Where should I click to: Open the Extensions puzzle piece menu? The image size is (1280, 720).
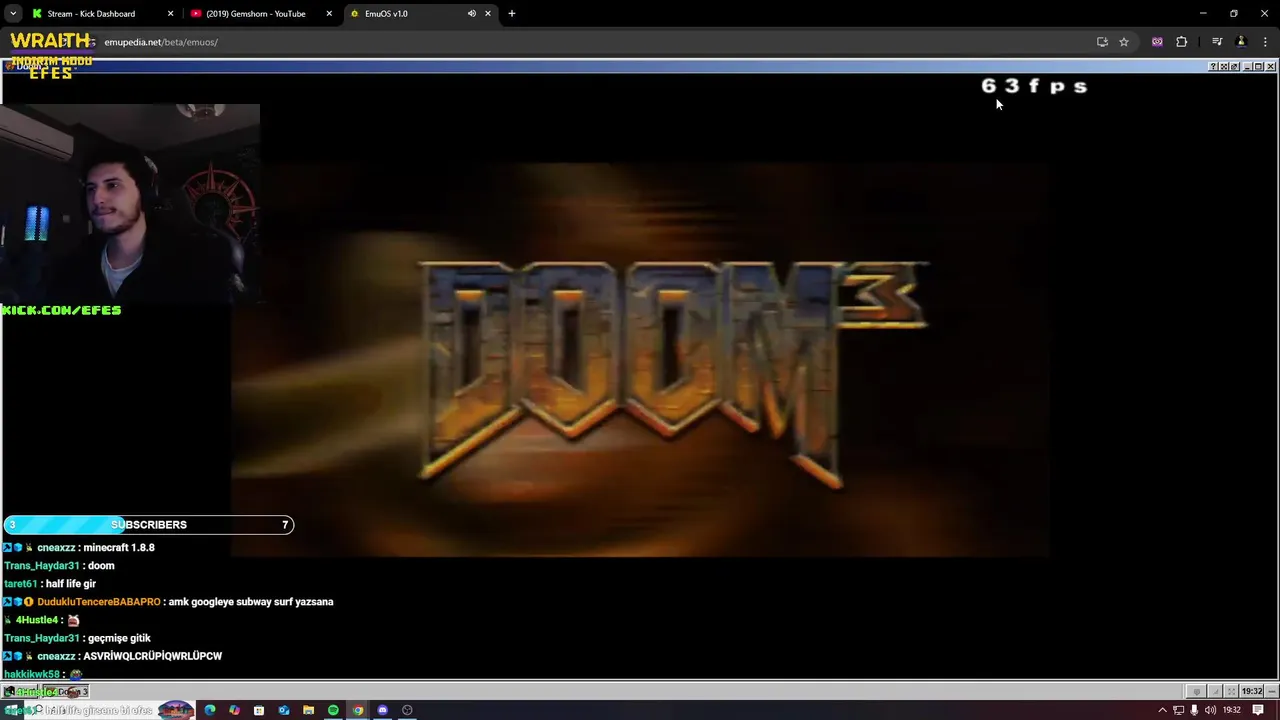coord(1182,42)
